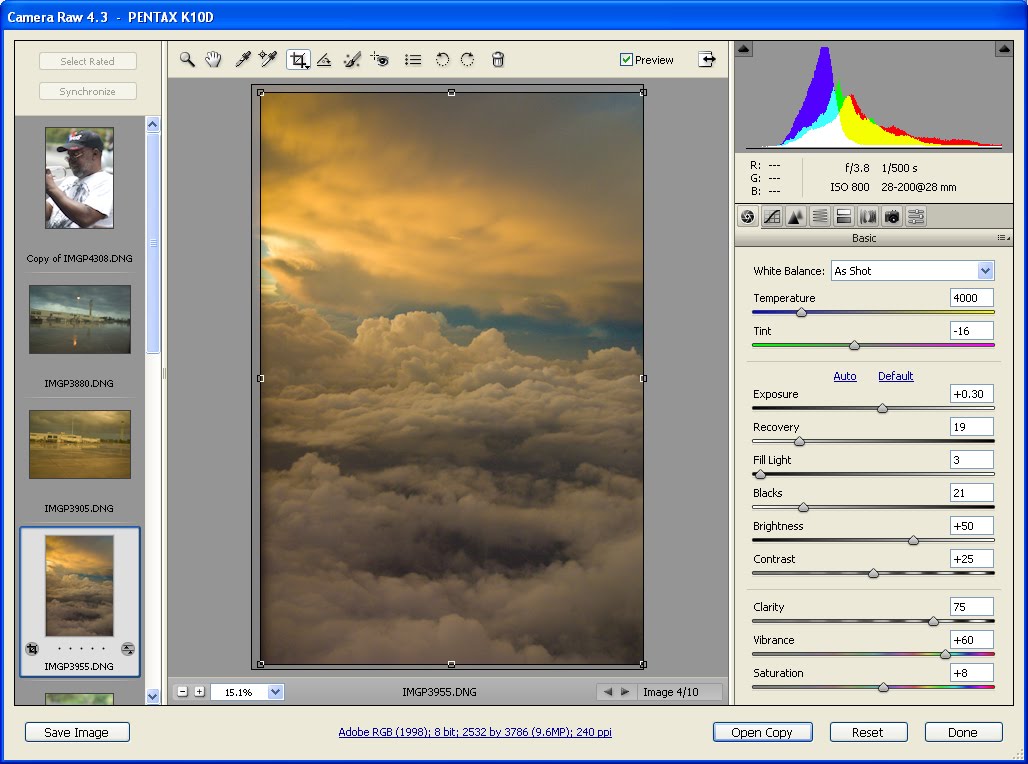Select the Red Eye Removal tool
The height and width of the screenshot is (764, 1028).
coord(380,60)
